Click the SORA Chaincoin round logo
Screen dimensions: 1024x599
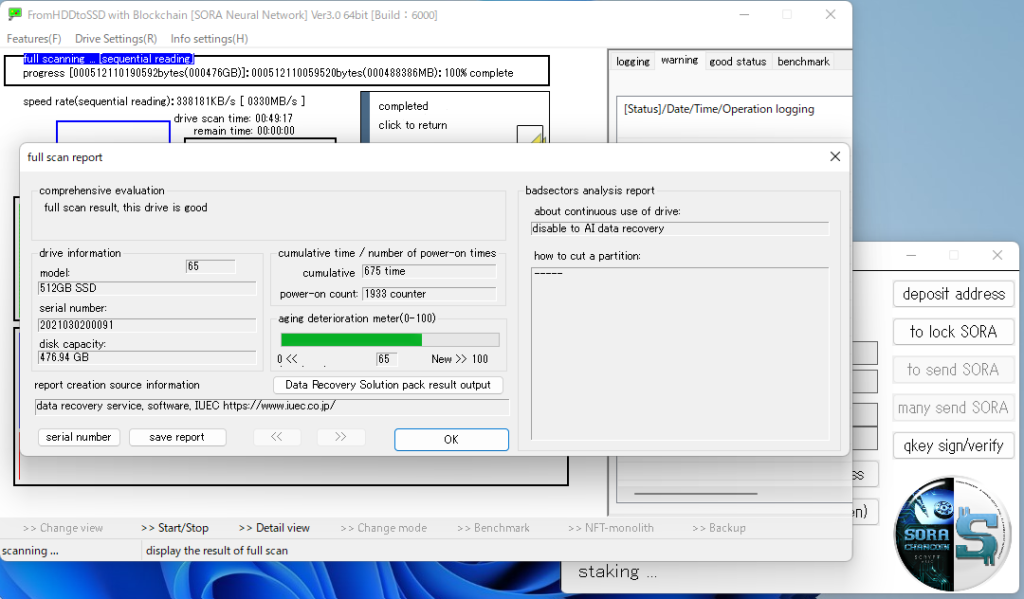click(x=953, y=534)
